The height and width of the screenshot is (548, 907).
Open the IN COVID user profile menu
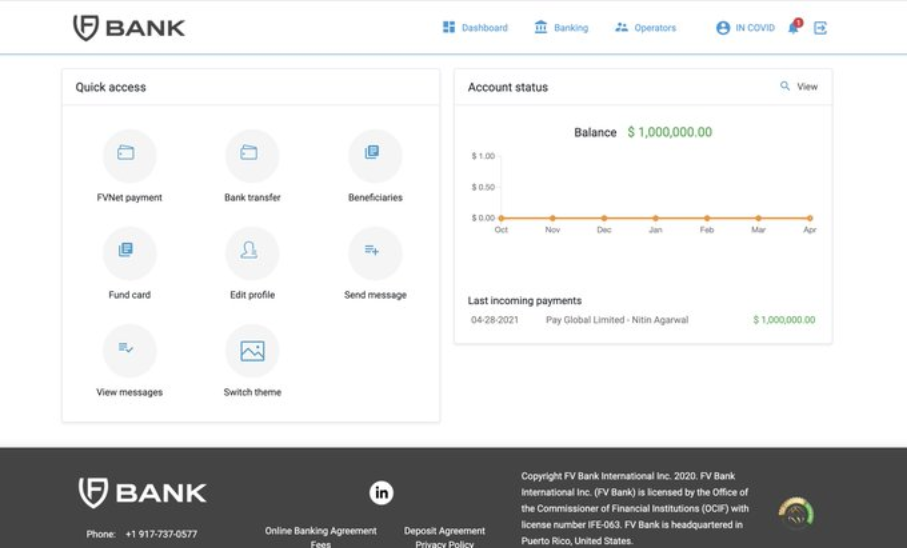click(x=746, y=27)
